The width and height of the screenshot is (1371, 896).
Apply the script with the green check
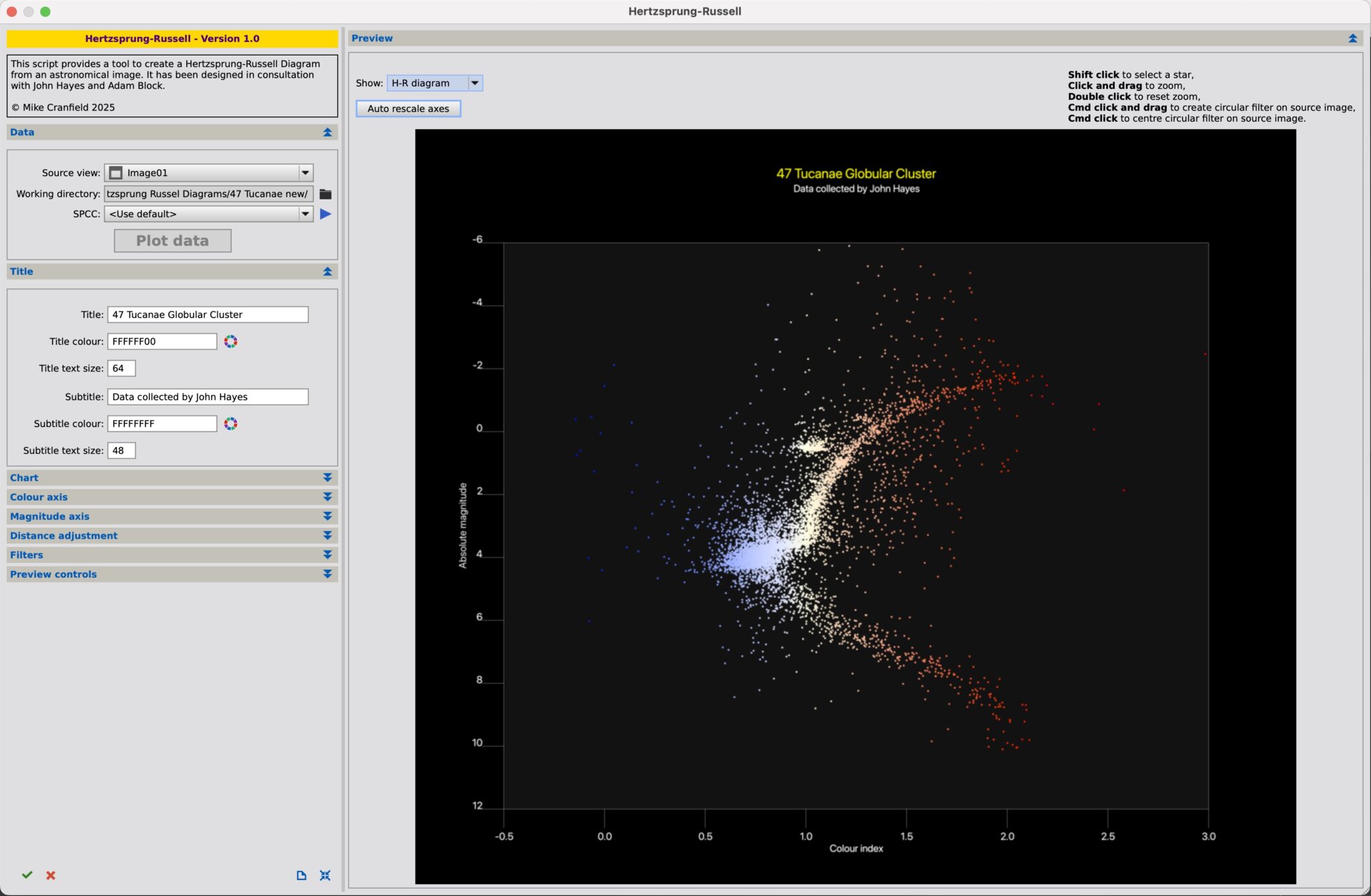(x=27, y=875)
